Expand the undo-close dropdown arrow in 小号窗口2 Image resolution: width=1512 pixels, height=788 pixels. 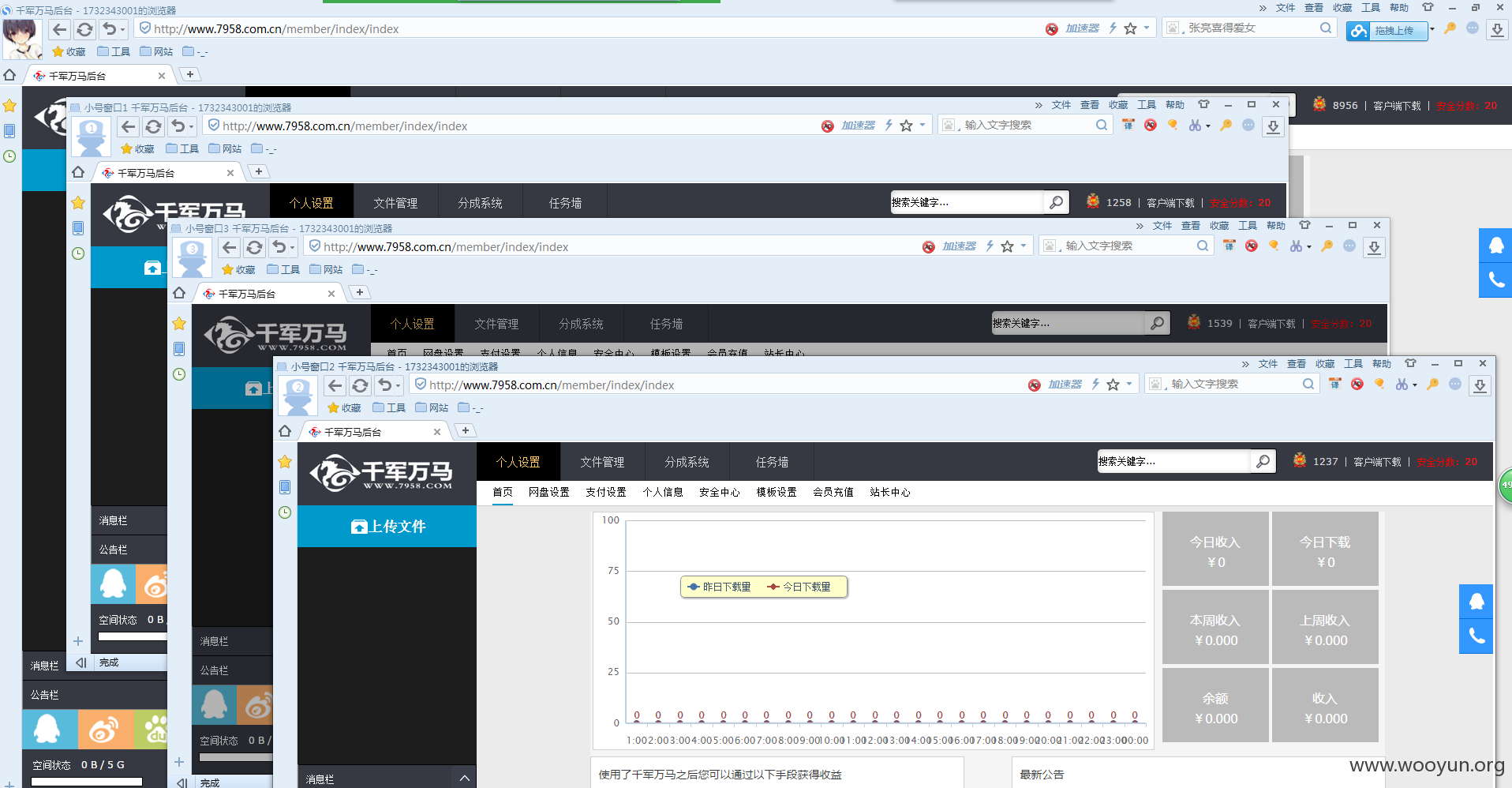point(398,385)
